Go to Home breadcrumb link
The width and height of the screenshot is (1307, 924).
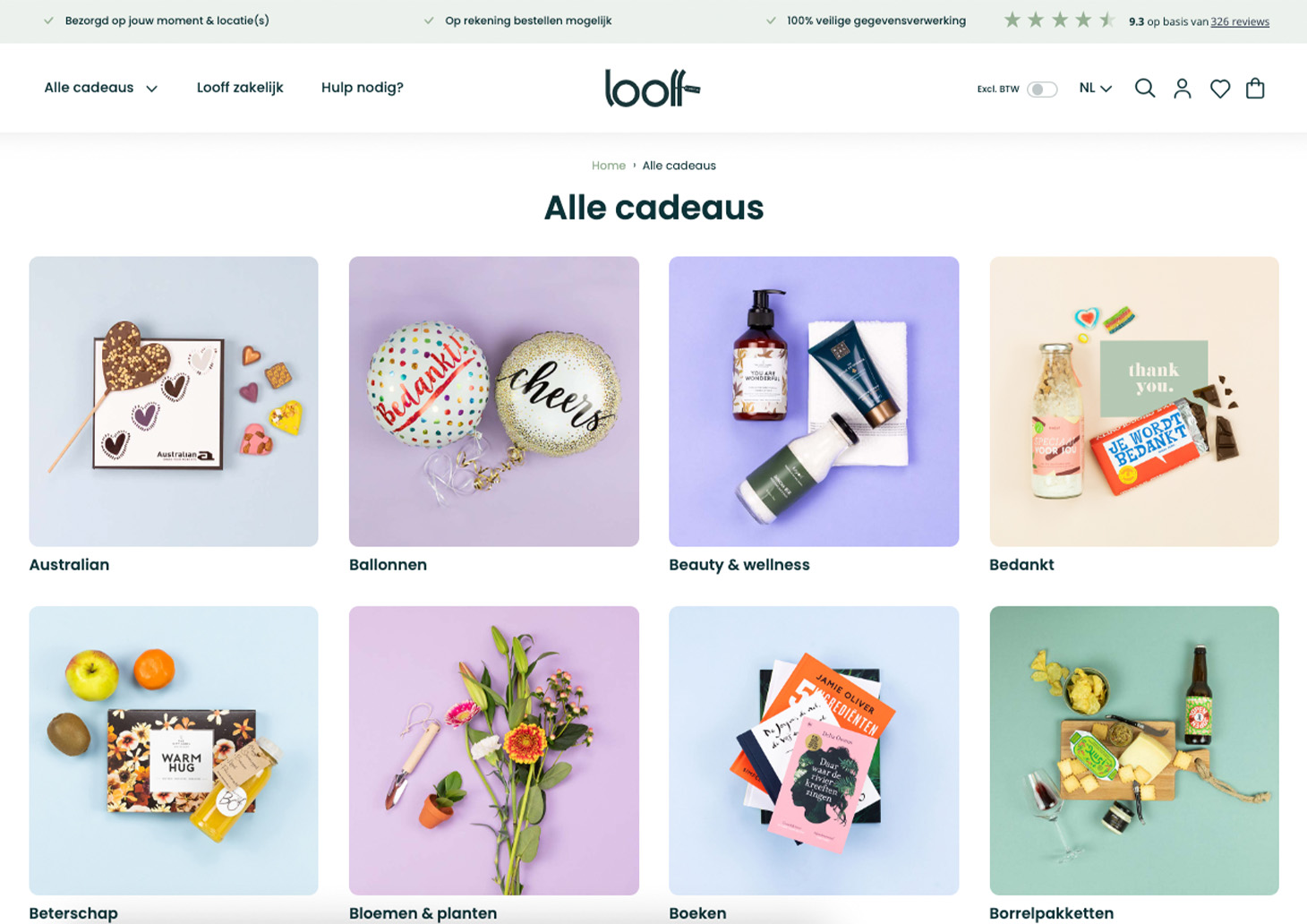pos(609,166)
